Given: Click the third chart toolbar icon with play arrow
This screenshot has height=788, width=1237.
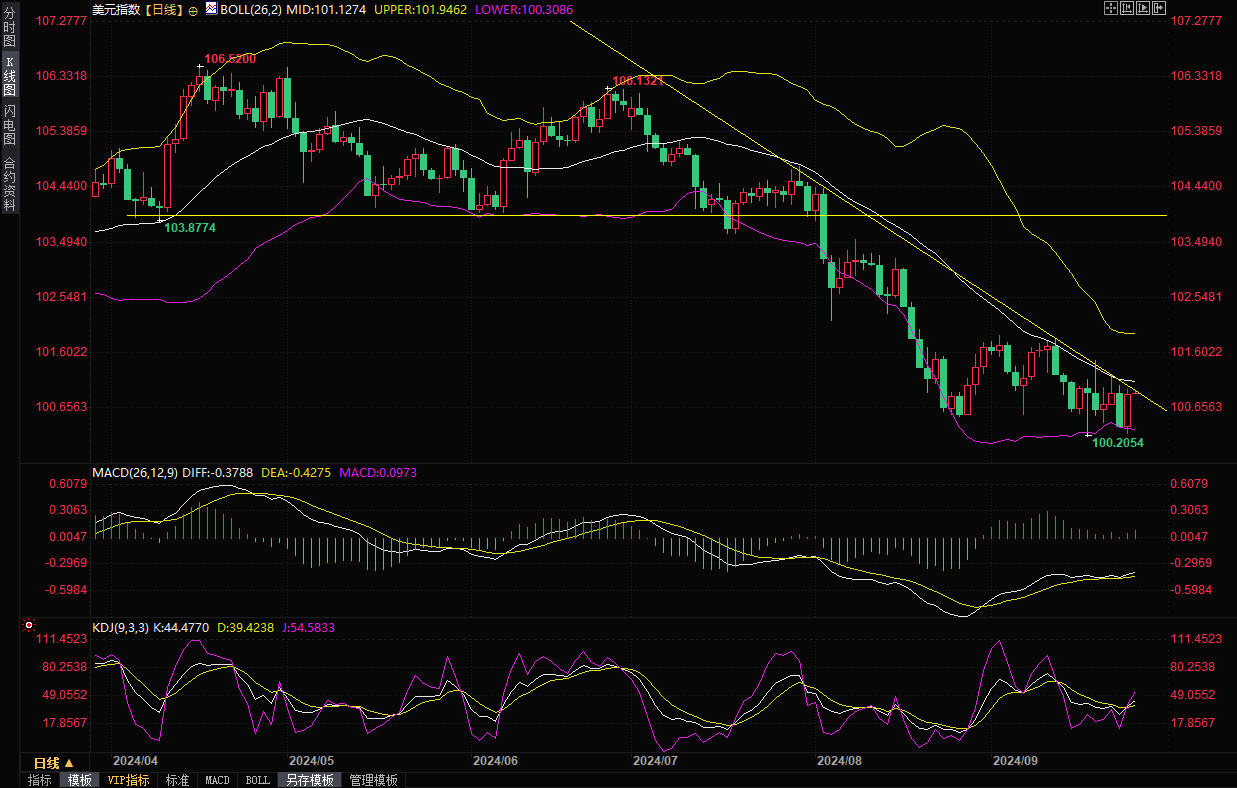Looking at the screenshot, I should tap(1143, 8).
